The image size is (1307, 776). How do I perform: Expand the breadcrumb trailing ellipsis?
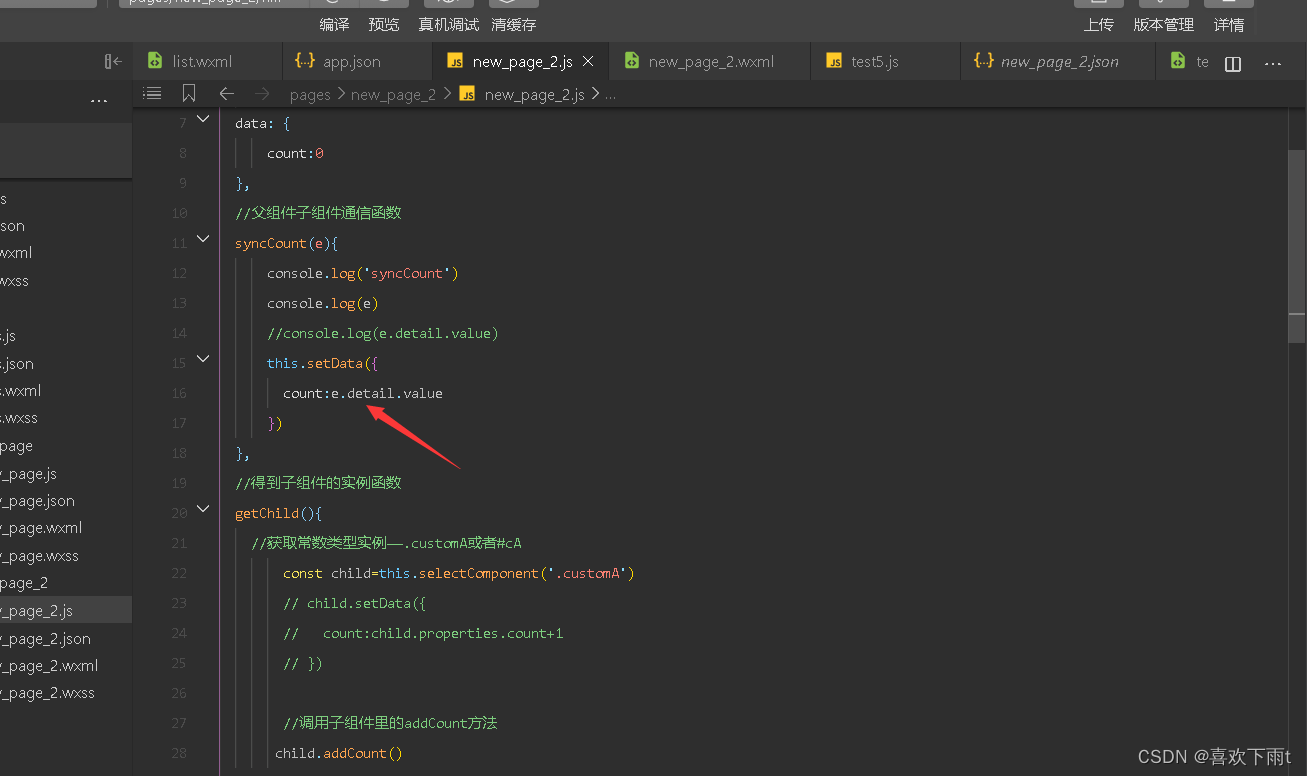pyautogui.click(x=611, y=94)
